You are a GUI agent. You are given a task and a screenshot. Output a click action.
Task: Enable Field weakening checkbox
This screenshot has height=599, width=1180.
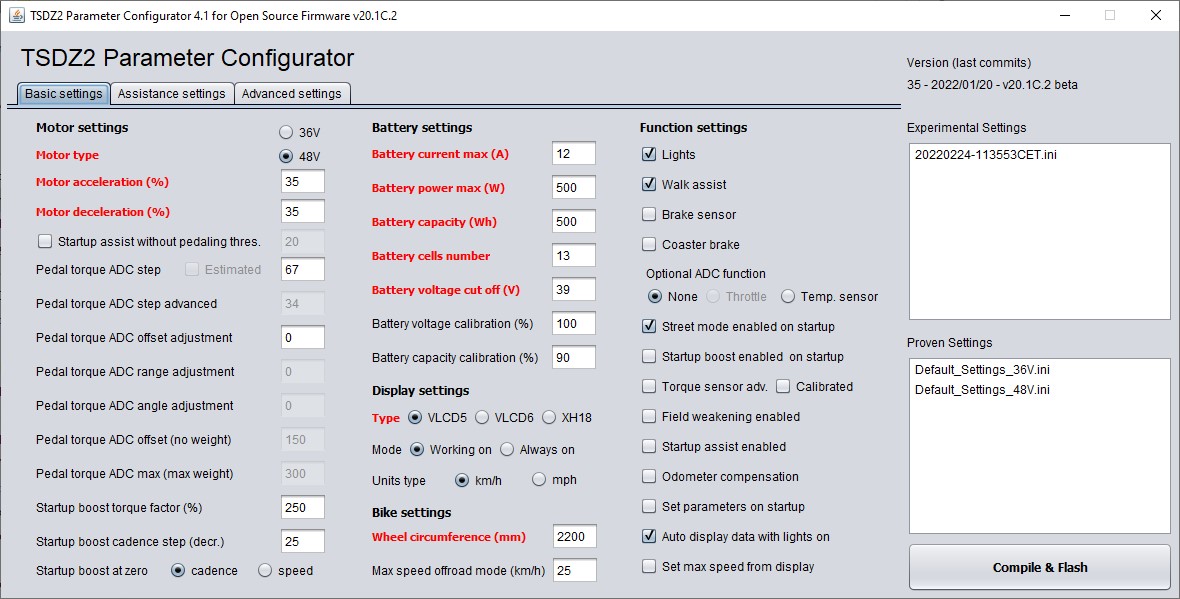click(x=649, y=417)
